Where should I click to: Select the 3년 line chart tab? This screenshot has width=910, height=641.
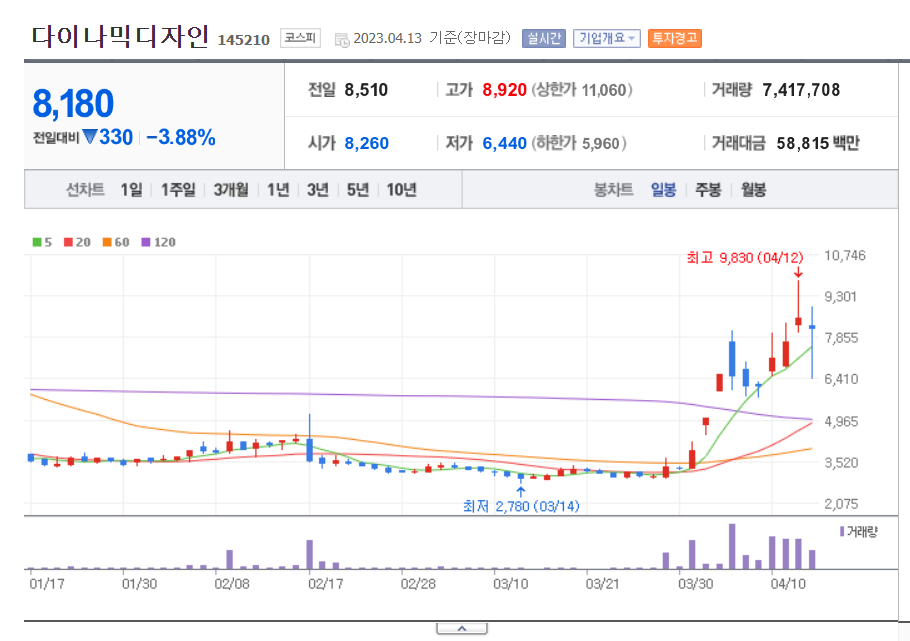(x=317, y=190)
